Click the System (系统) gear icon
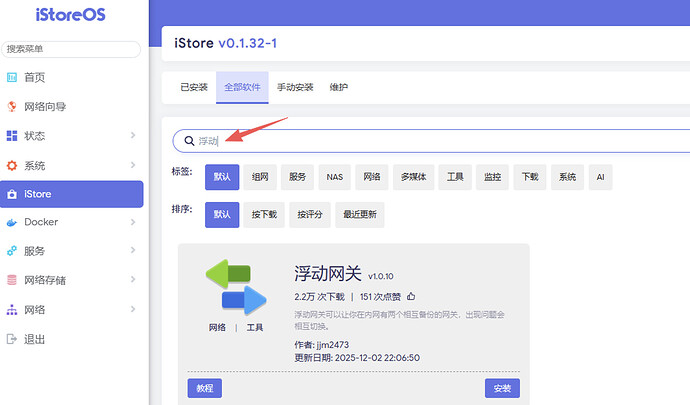Image resolution: width=690 pixels, height=405 pixels. pos(12,166)
